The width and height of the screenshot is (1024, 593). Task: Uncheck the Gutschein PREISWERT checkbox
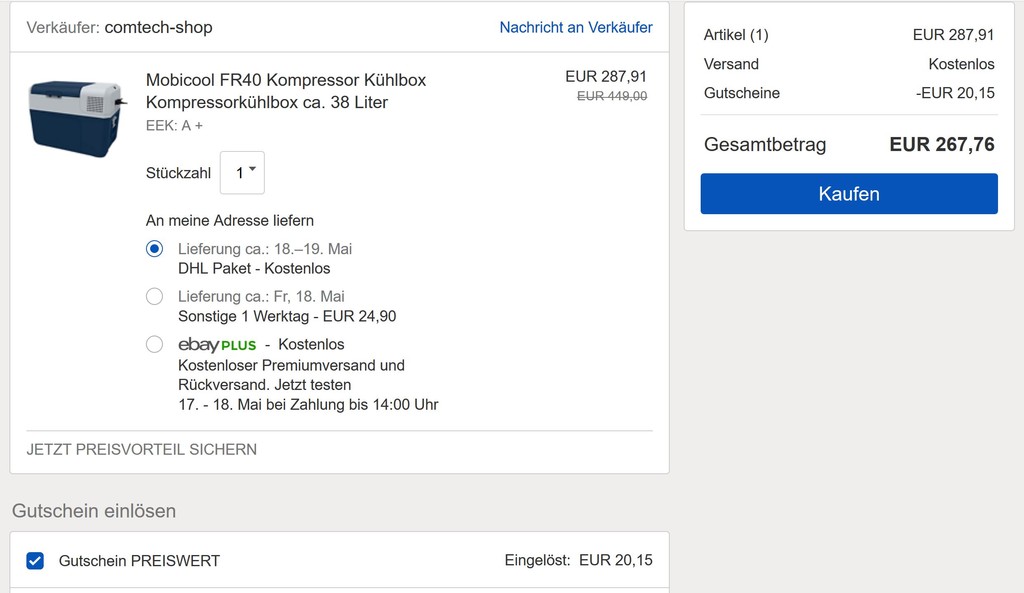click(x=35, y=560)
